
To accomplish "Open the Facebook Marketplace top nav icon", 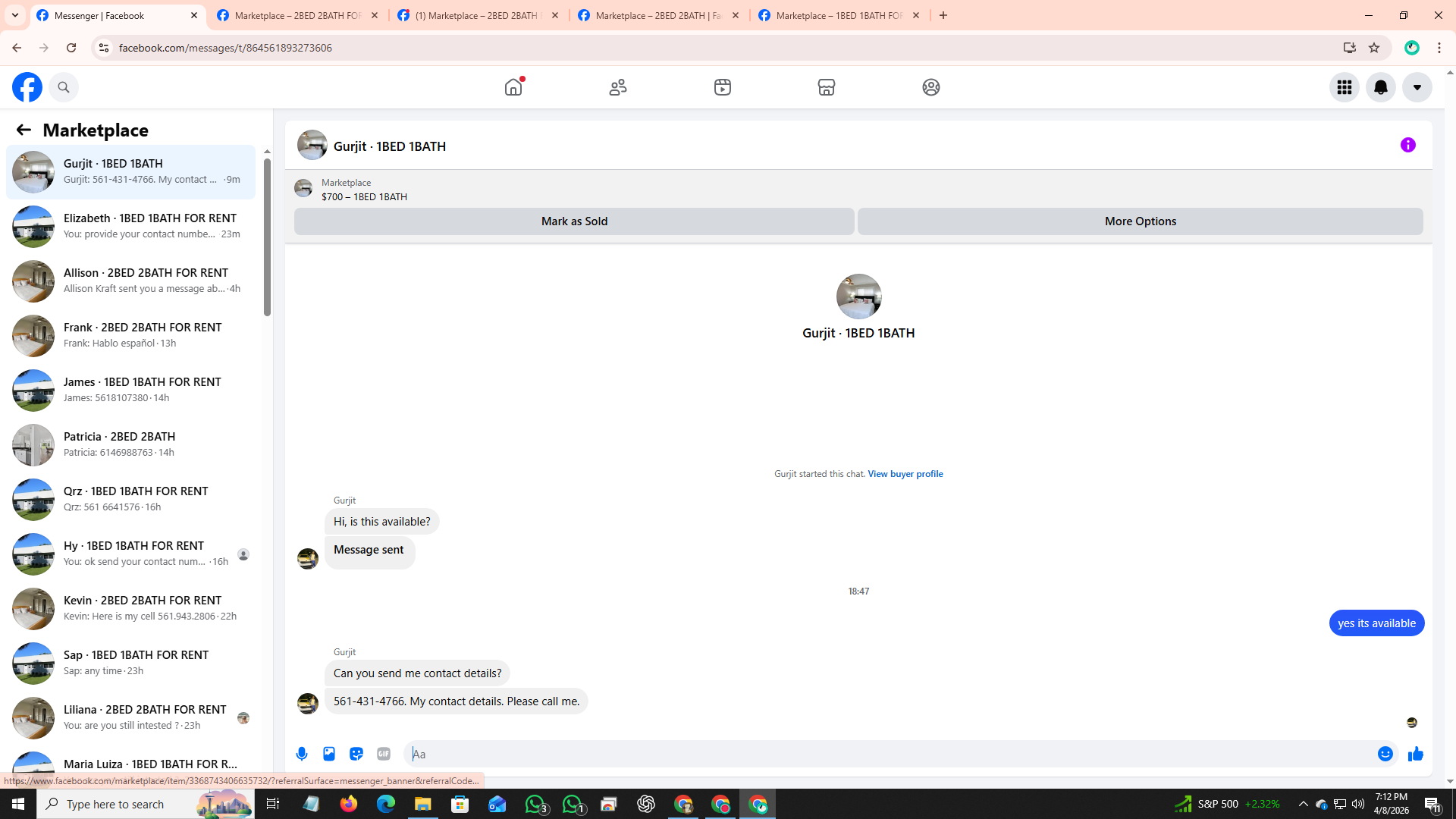I will click(x=826, y=87).
